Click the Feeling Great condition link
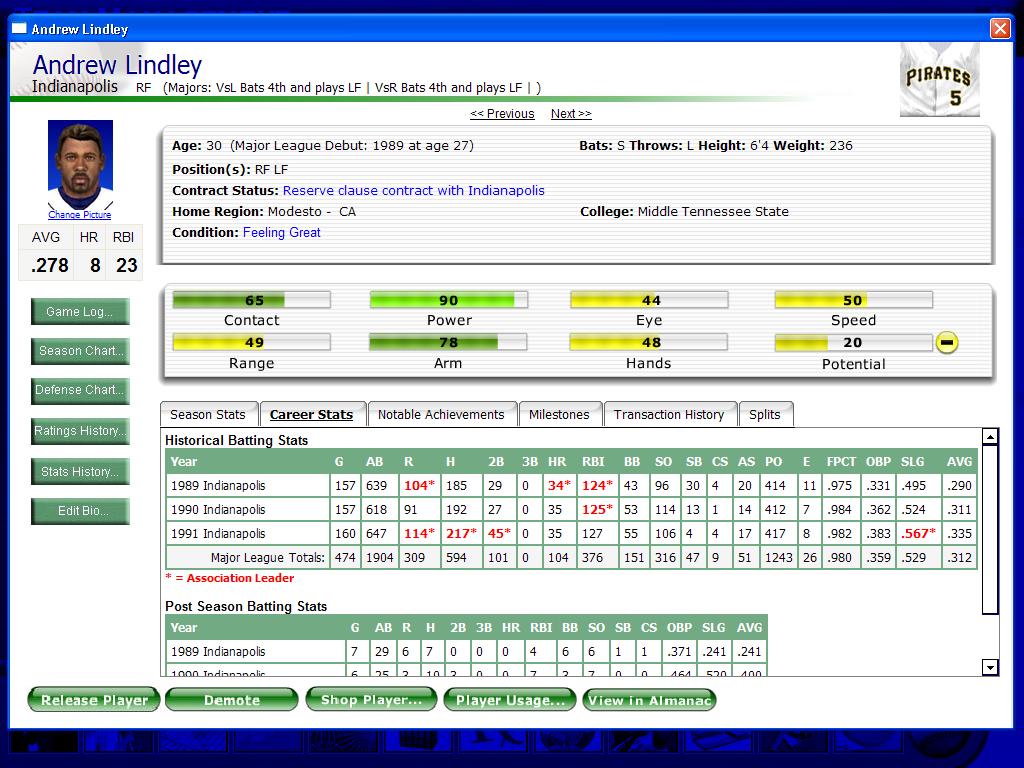This screenshot has width=1024, height=768. coord(281,232)
